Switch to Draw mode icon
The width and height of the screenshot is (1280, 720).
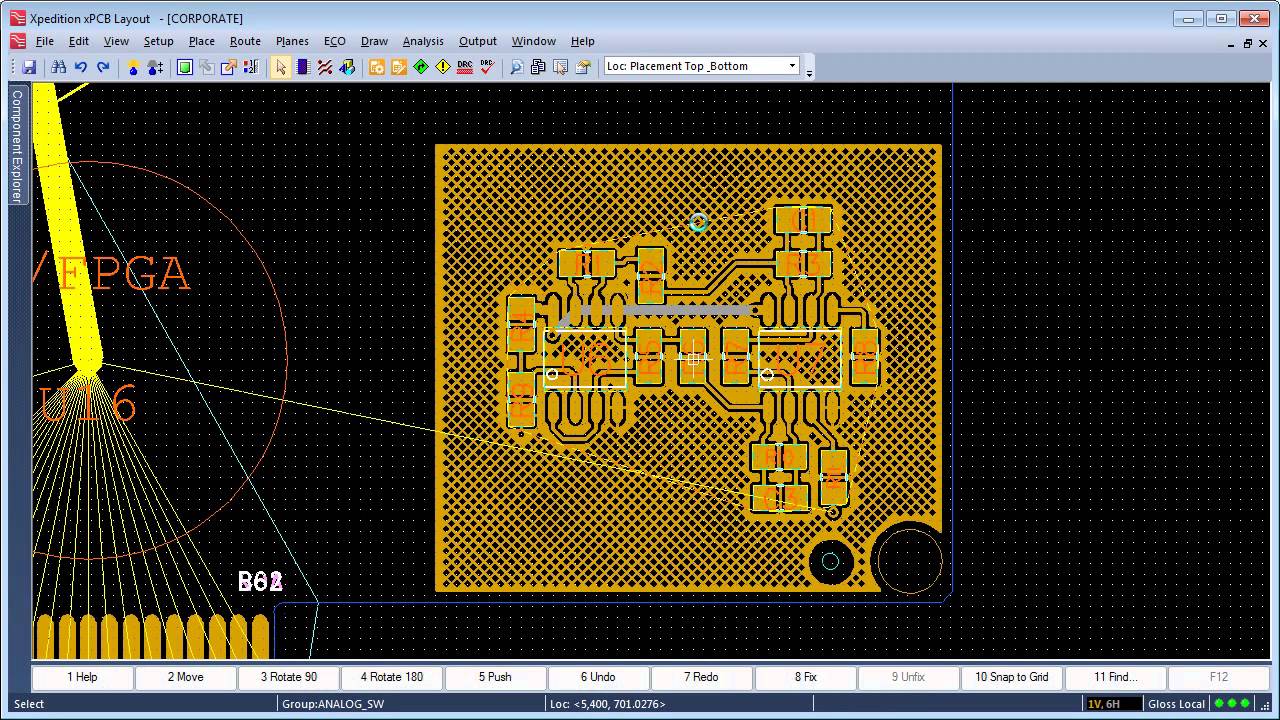[x=347, y=67]
